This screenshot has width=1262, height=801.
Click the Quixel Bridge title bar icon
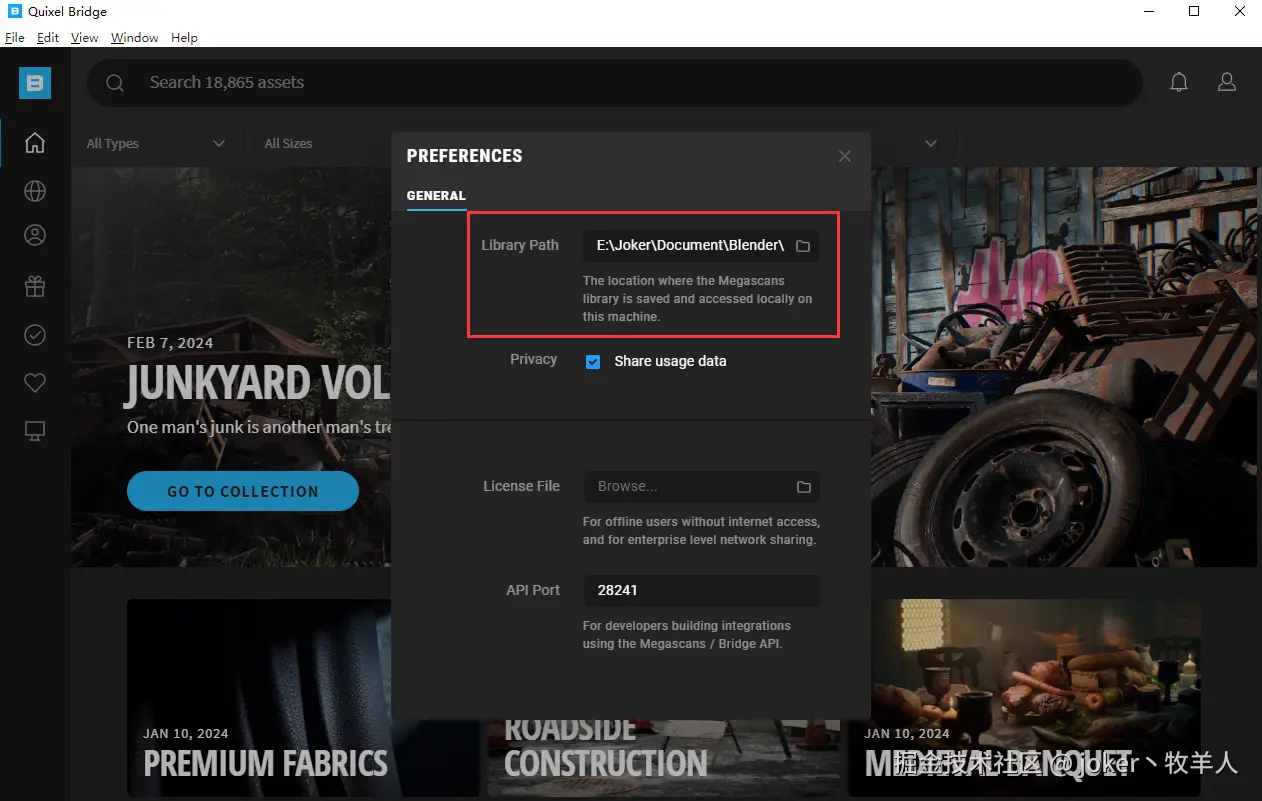coord(14,12)
